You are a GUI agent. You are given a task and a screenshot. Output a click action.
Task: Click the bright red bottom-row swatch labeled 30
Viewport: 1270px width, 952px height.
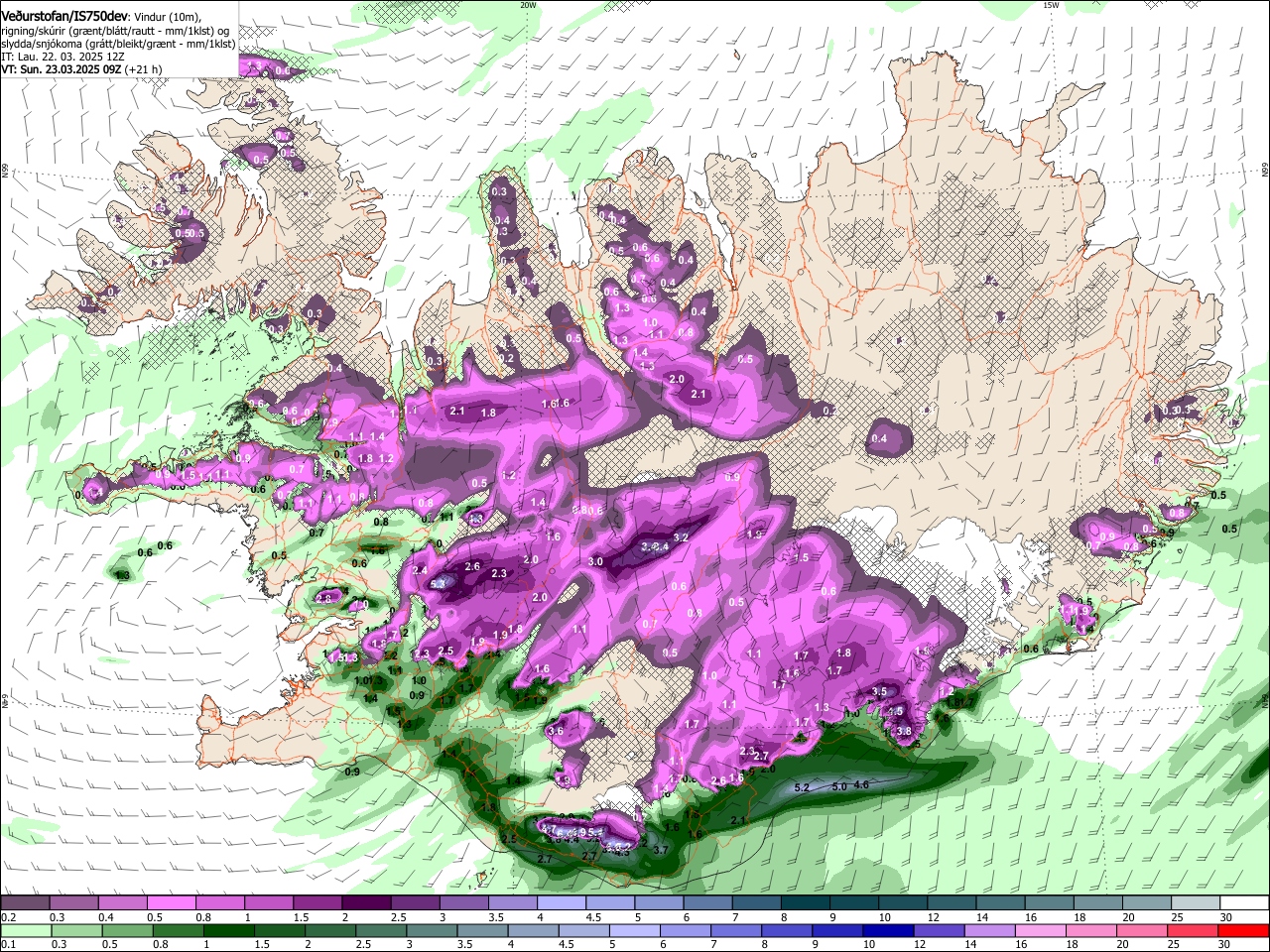coord(1245,930)
